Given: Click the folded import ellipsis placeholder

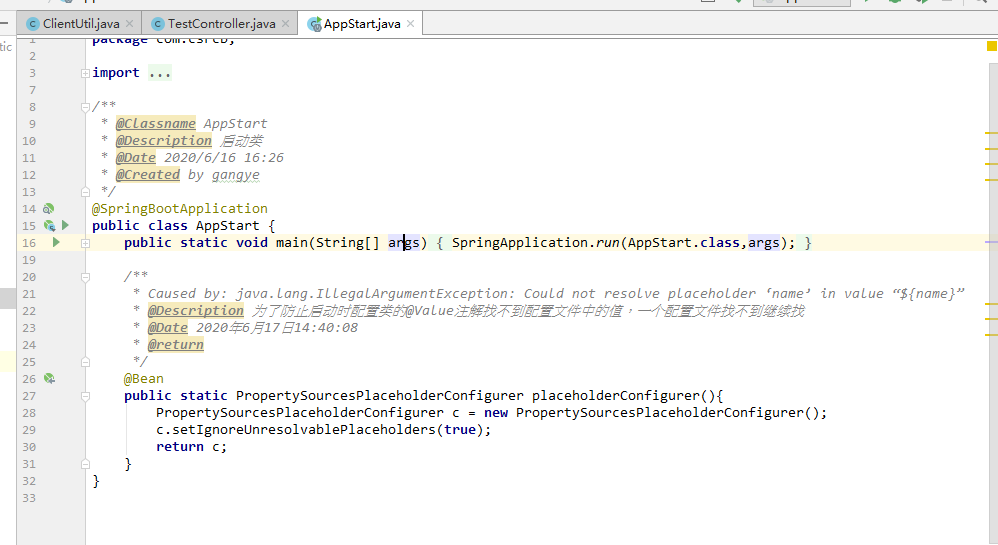Looking at the screenshot, I should pos(160,73).
